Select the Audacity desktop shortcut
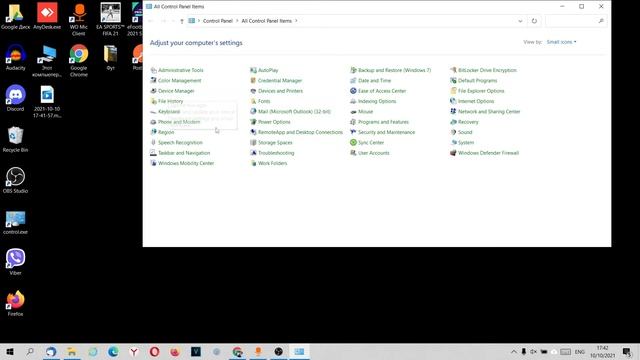Image resolution: width=640 pixels, height=360 pixels. (16, 57)
